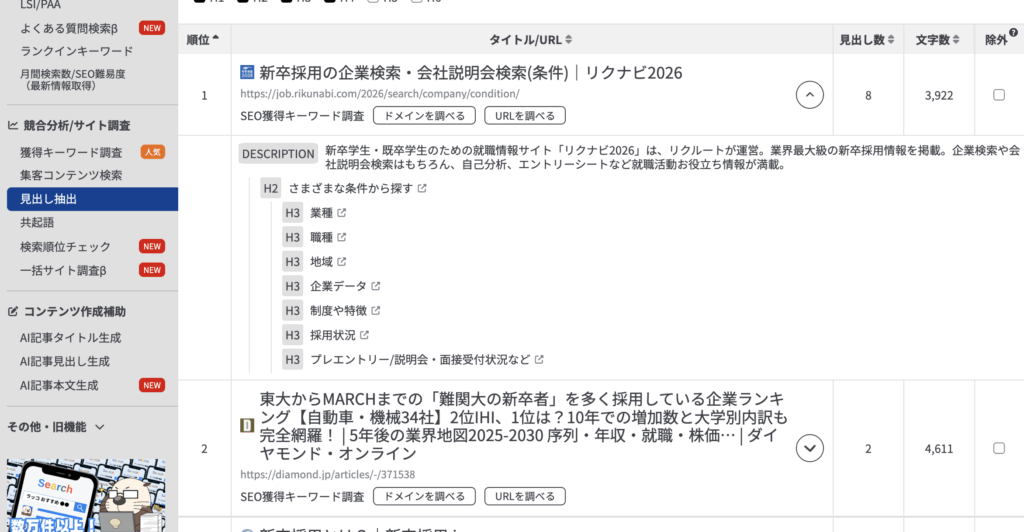1024x532 pixels.
Task: Select 獲得キーワード調査 in the sidebar
Action: 71,152
